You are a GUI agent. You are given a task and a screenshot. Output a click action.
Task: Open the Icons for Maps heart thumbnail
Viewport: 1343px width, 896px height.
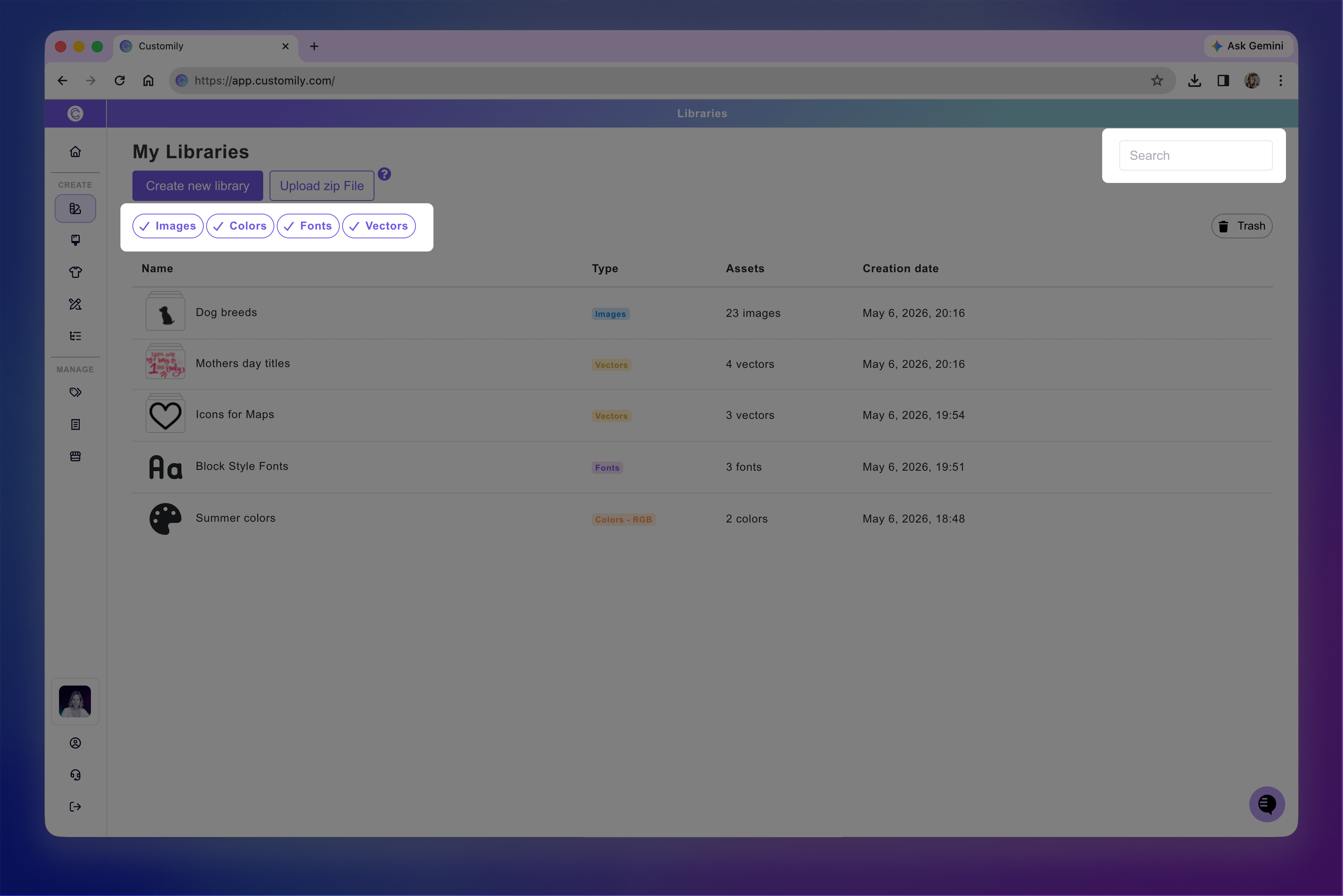click(x=165, y=413)
